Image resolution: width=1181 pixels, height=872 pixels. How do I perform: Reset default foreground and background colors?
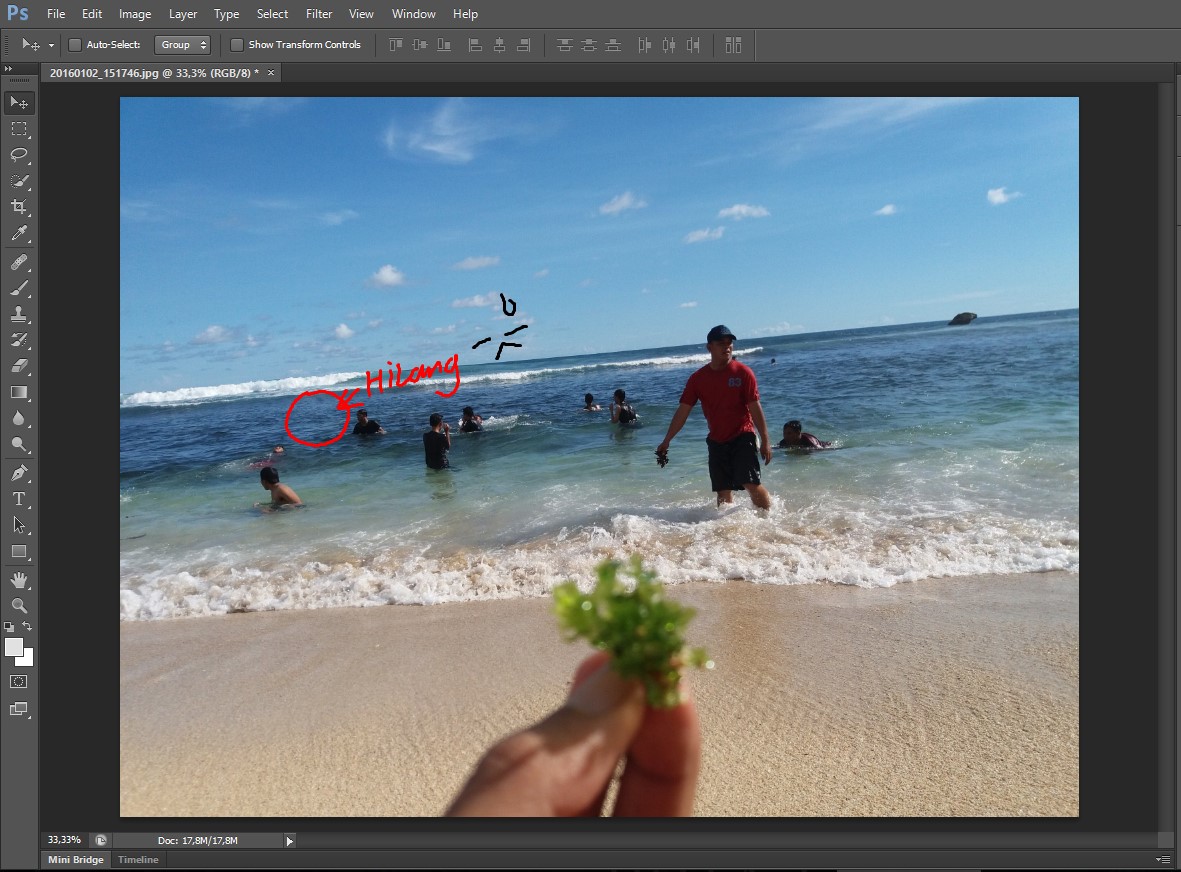(x=9, y=627)
